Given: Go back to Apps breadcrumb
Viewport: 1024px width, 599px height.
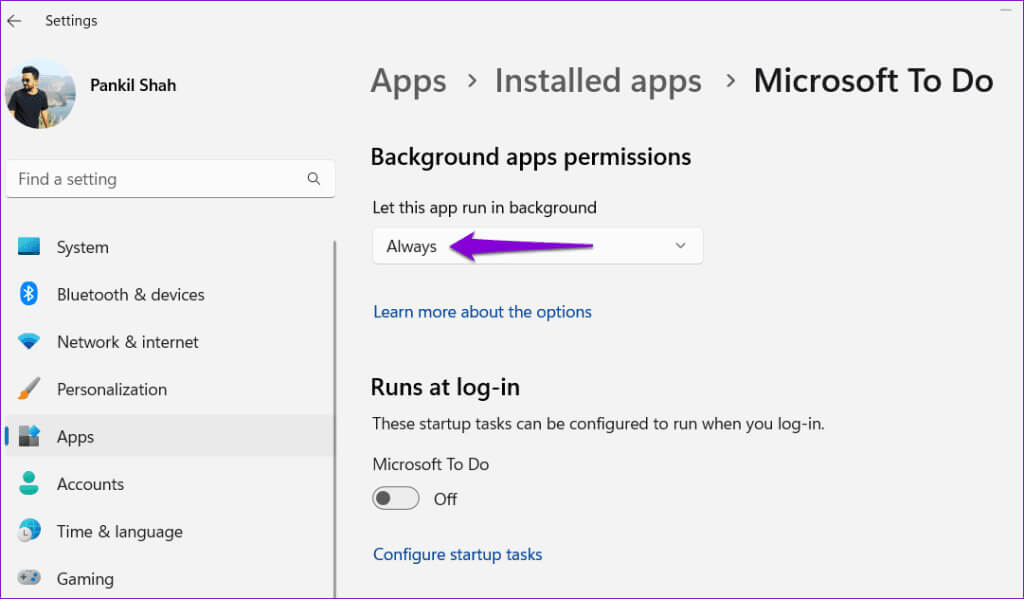Looking at the screenshot, I should 408,82.
